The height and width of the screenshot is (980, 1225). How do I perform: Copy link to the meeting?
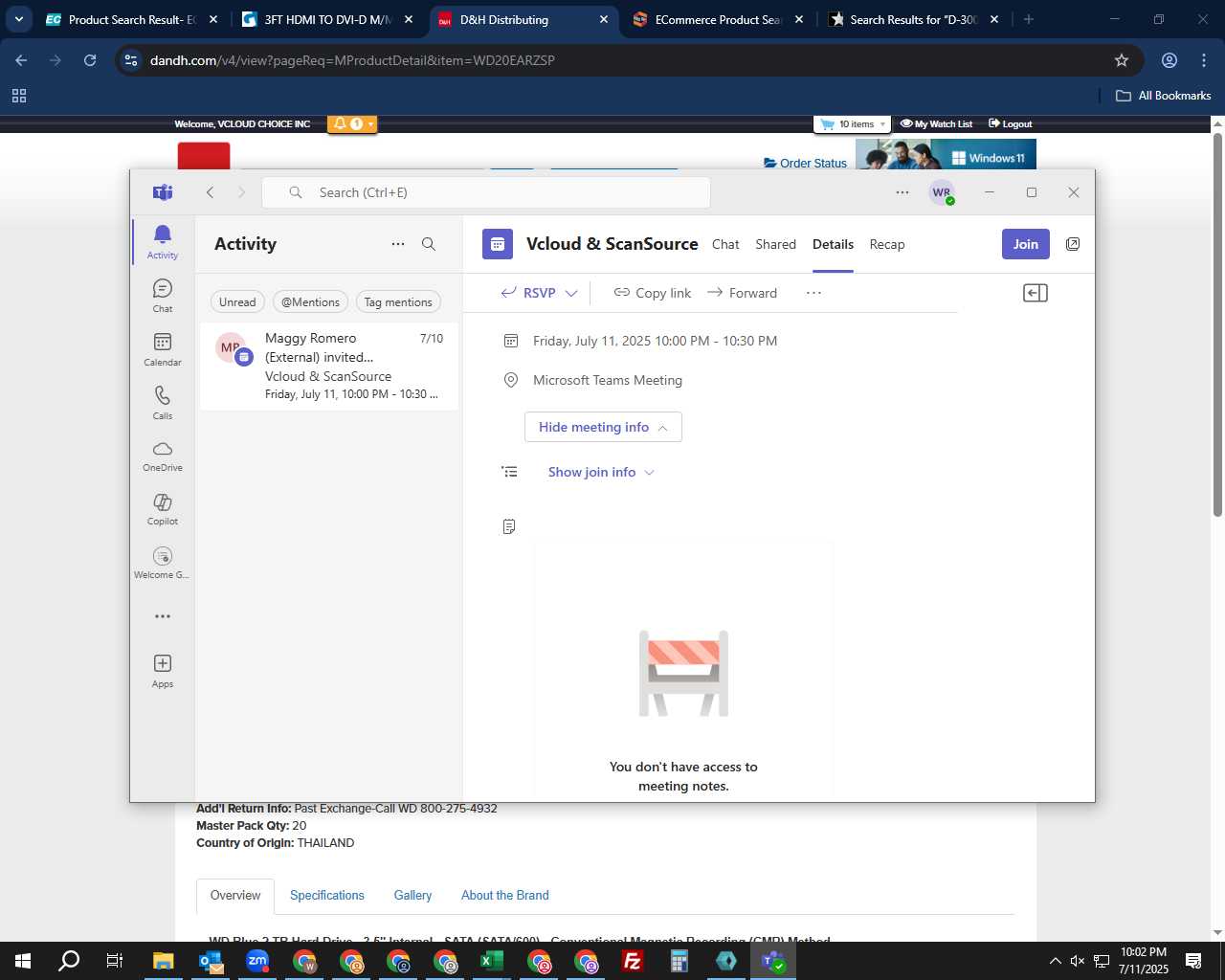[x=653, y=293]
